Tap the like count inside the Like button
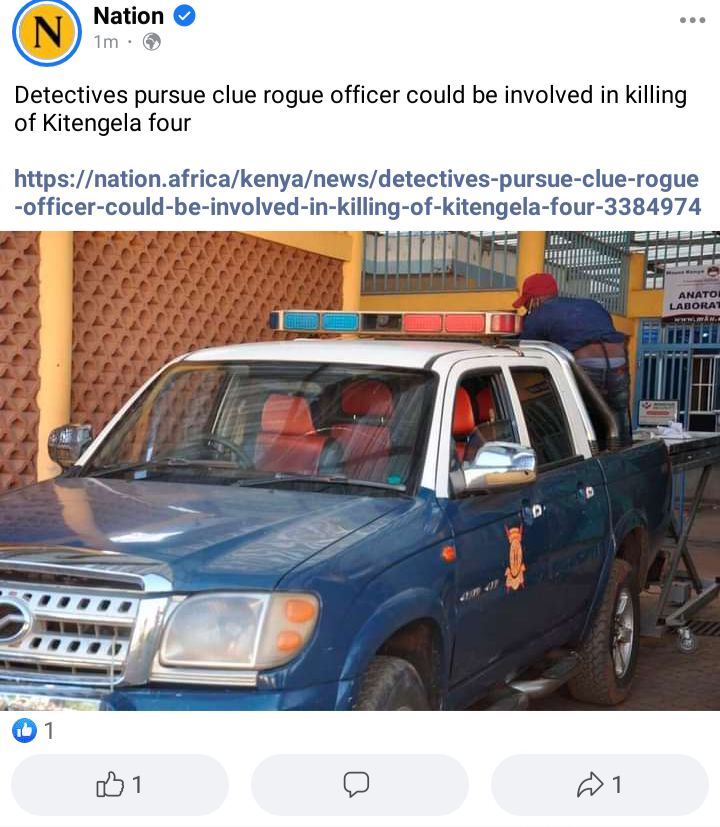720x827 pixels. pos(137,785)
